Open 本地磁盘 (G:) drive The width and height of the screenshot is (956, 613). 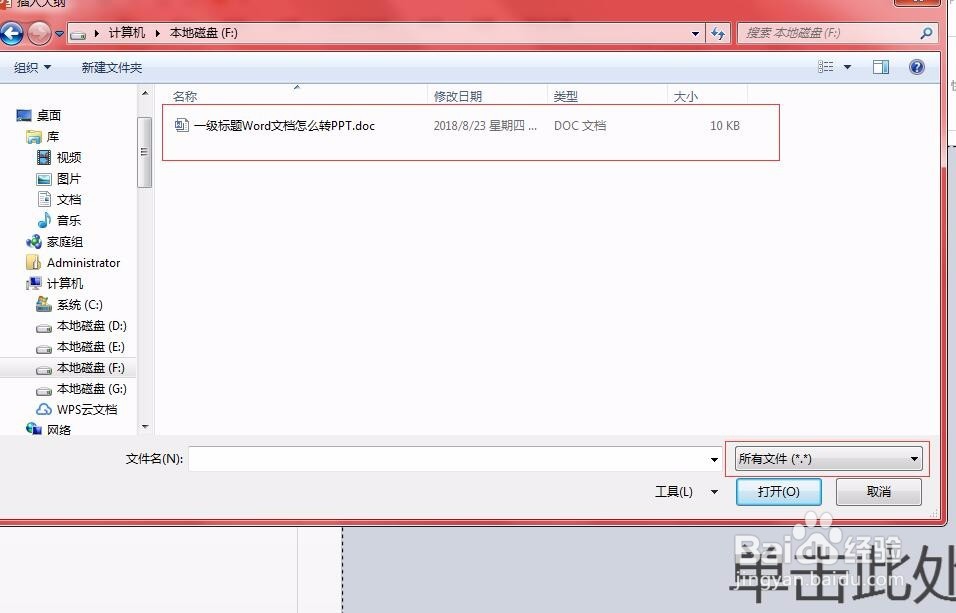pos(91,389)
